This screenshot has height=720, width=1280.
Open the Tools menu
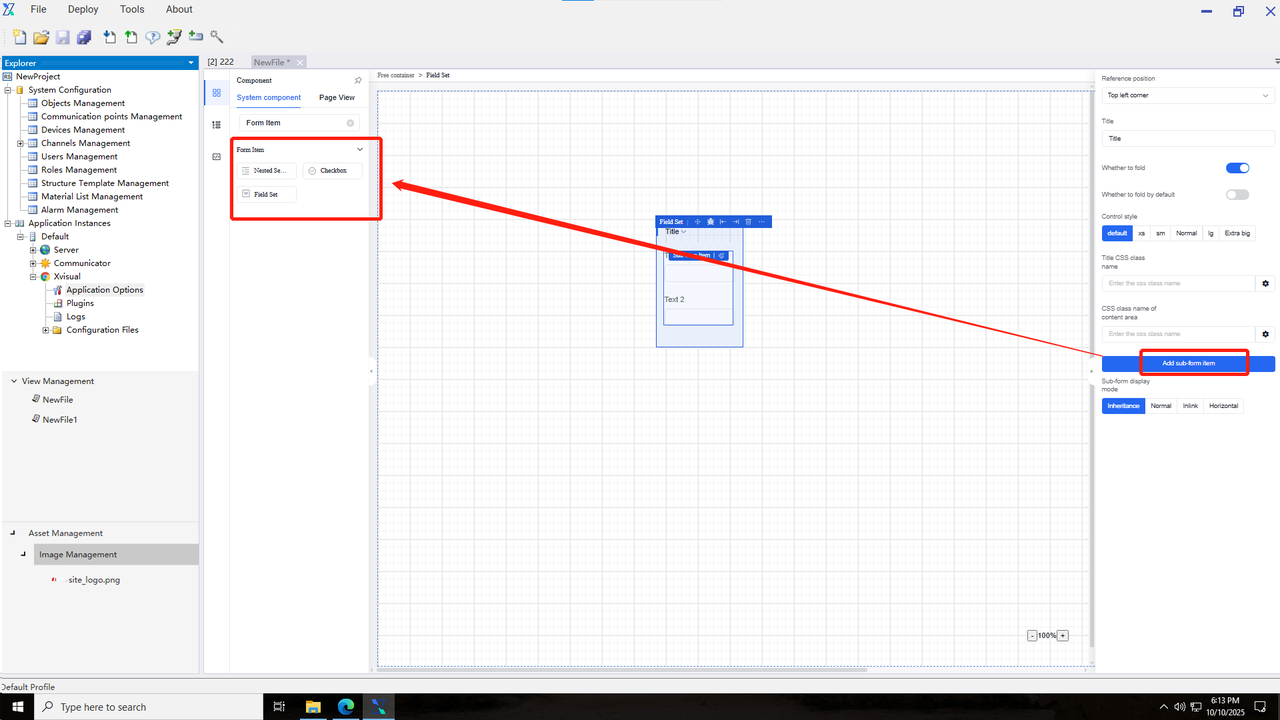click(132, 9)
